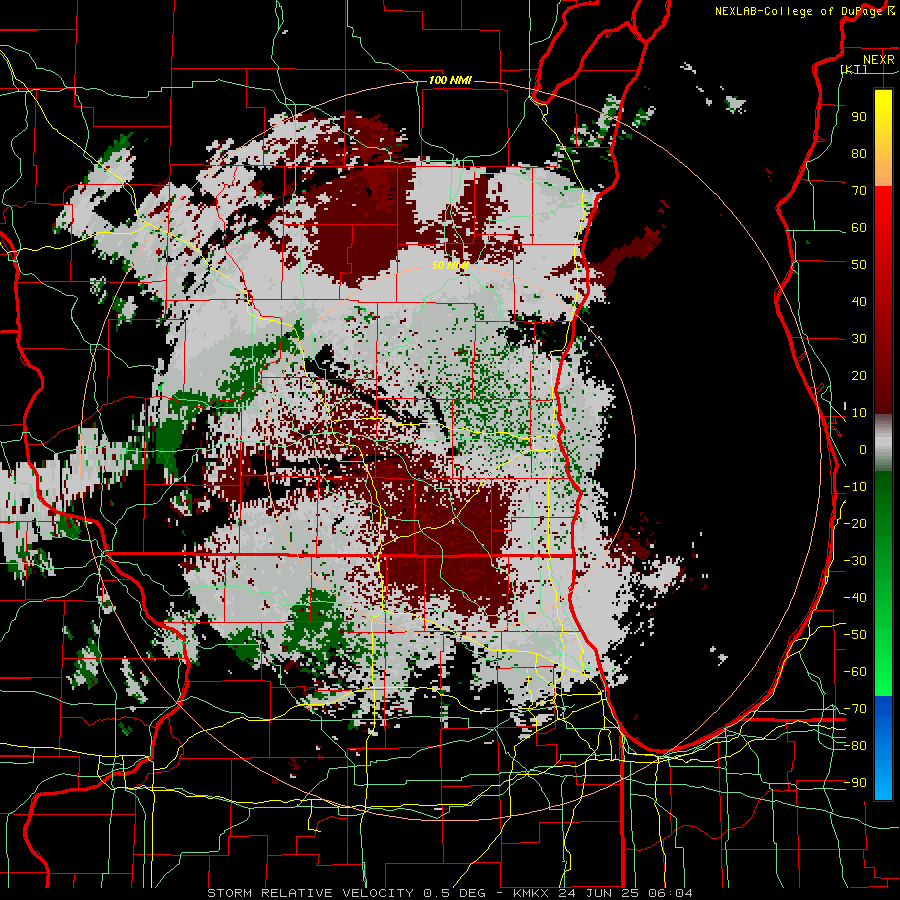Screen dimensions: 900x900
Task: Select the 80 value on the velocity scale
Action: tap(859, 153)
